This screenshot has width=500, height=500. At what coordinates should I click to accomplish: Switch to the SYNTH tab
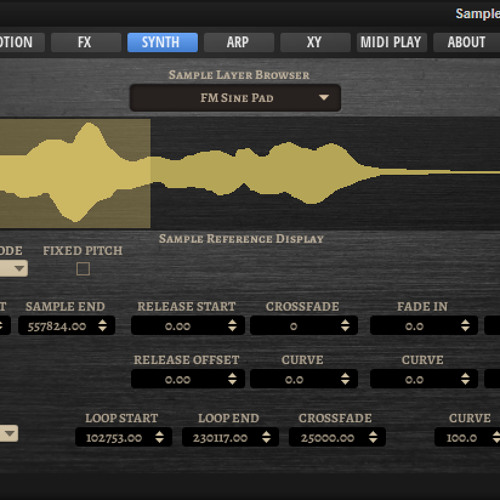point(162,42)
